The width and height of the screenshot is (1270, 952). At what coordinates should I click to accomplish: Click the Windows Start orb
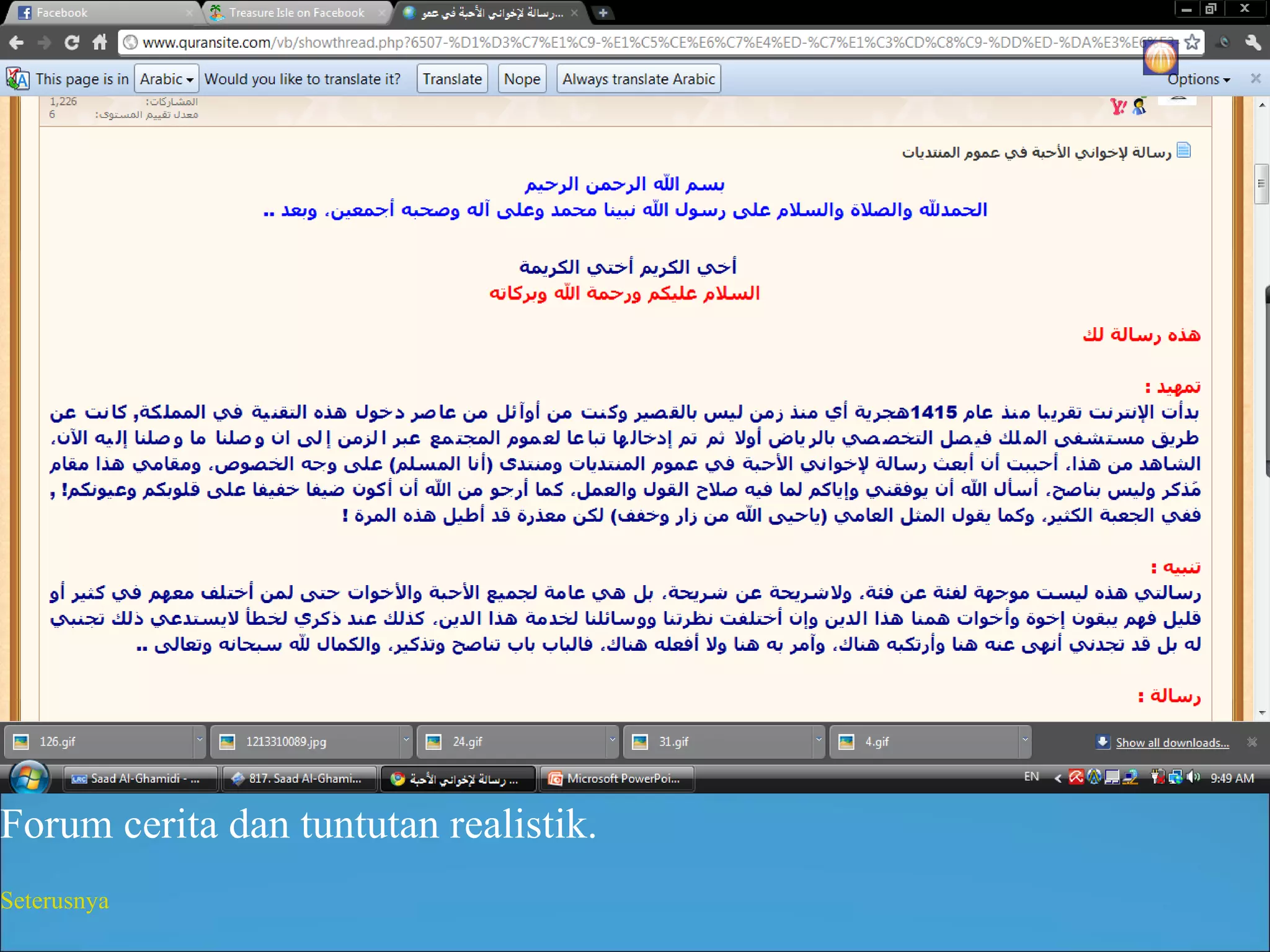point(29,778)
